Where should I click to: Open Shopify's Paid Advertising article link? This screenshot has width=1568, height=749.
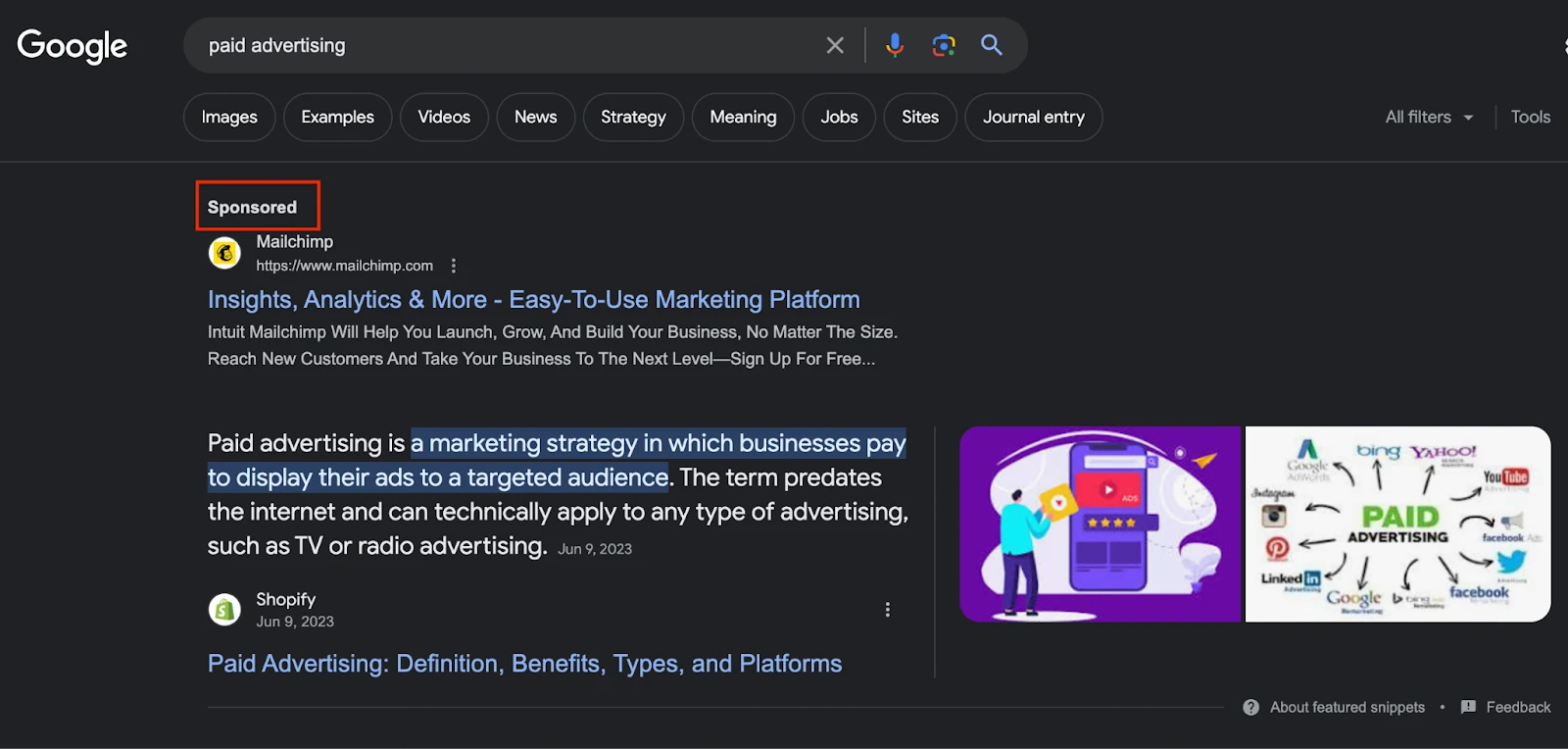[x=525, y=664]
